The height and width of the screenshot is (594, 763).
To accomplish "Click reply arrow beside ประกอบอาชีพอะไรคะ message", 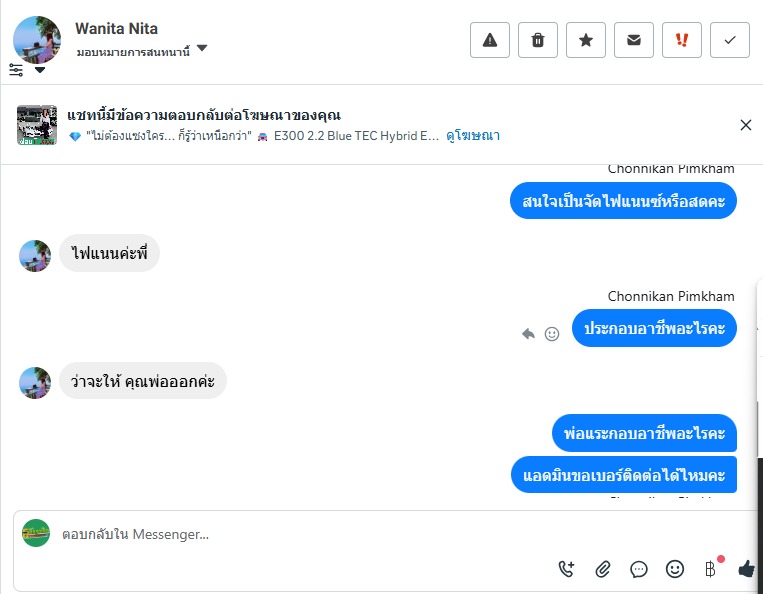I will coord(528,334).
